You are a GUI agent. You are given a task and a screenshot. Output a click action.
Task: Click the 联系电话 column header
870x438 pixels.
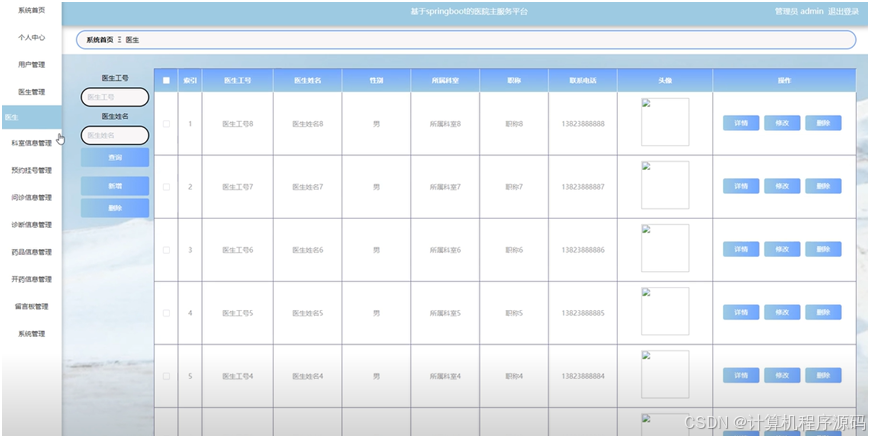click(x=583, y=80)
